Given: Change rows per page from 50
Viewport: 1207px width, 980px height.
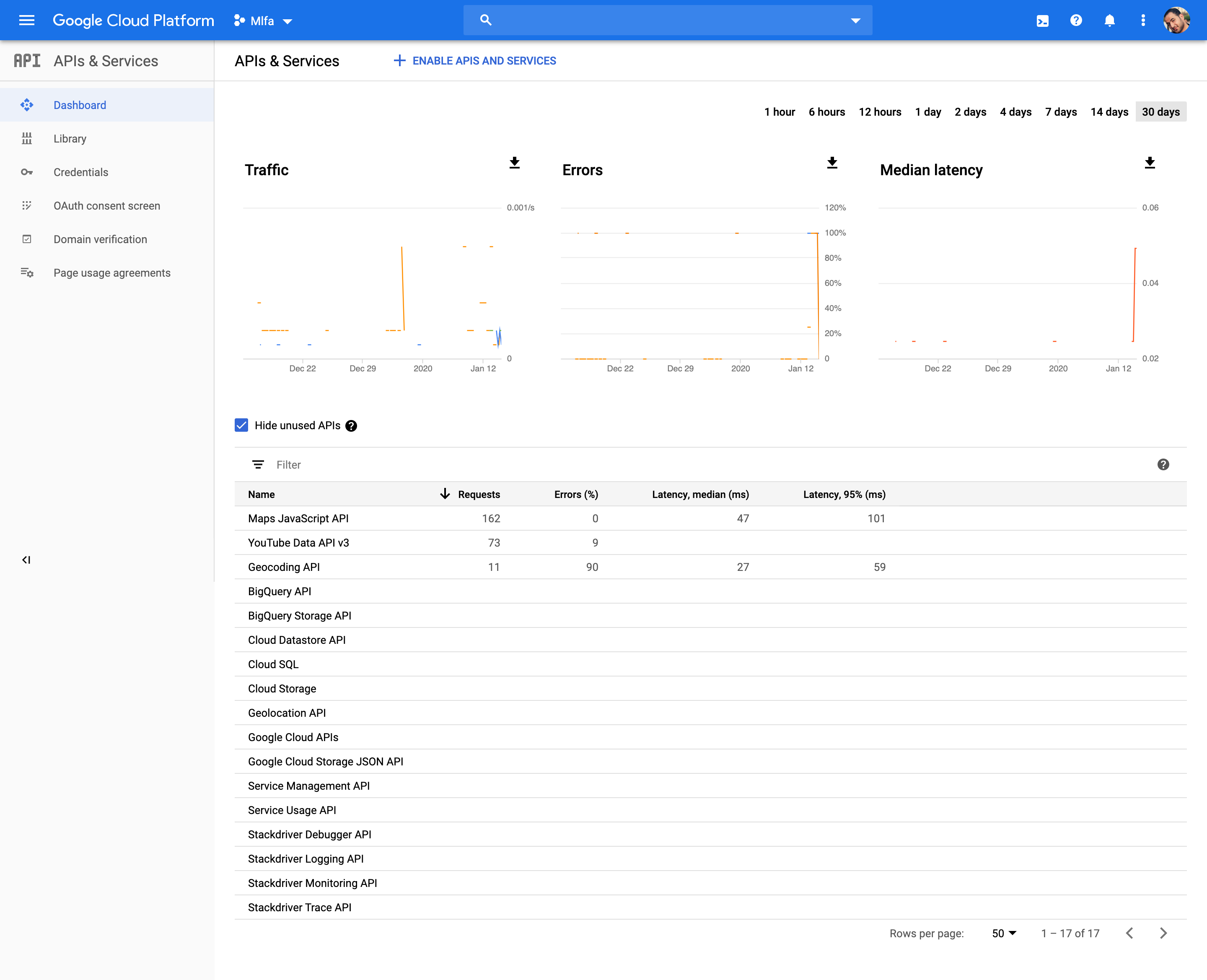Looking at the screenshot, I should click(1003, 933).
